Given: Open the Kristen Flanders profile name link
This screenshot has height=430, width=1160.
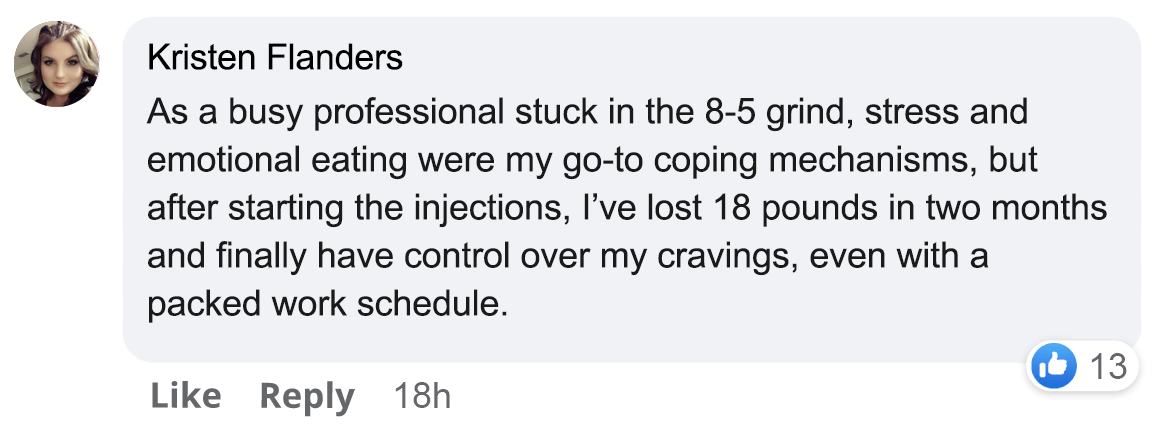Looking at the screenshot, I should coord(275,58).
